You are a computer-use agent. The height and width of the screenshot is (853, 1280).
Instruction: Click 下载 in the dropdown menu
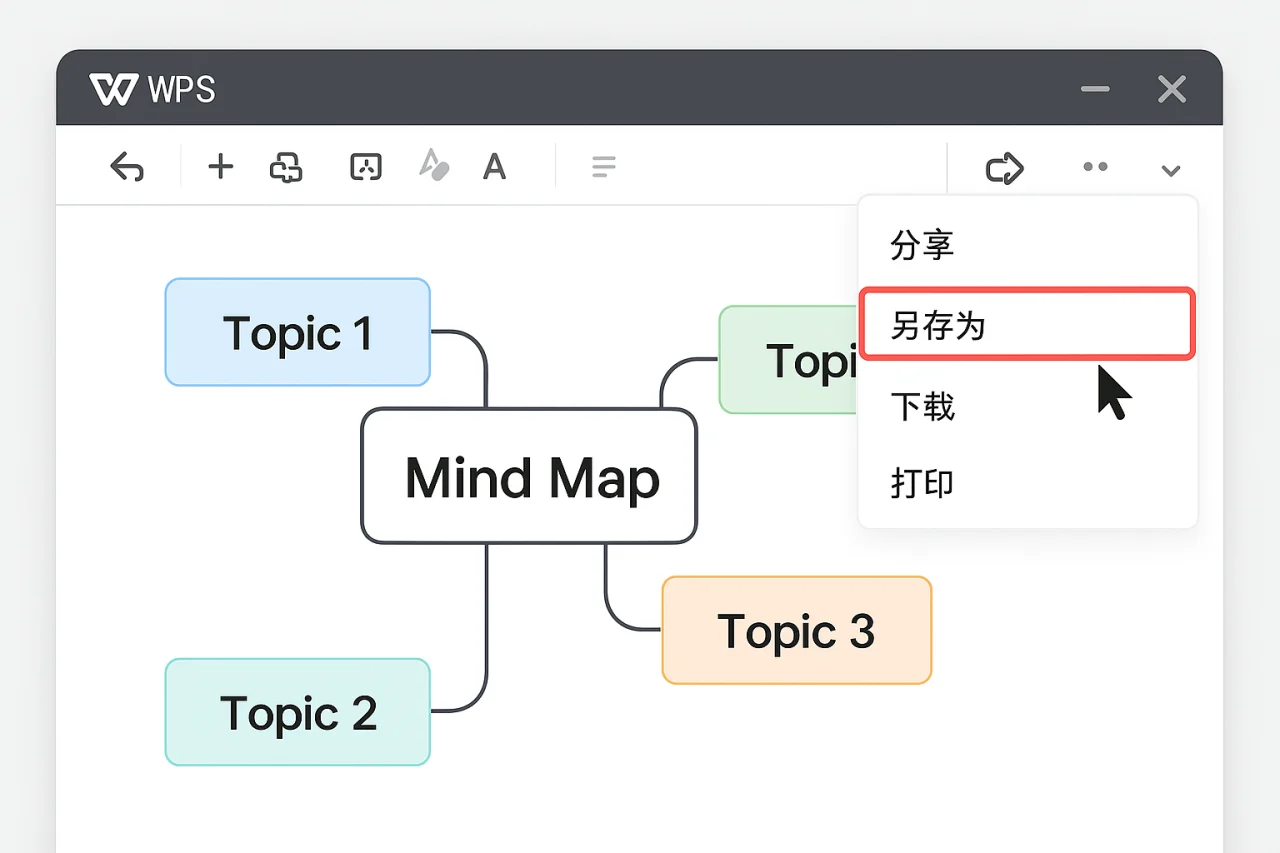(922, 406)
